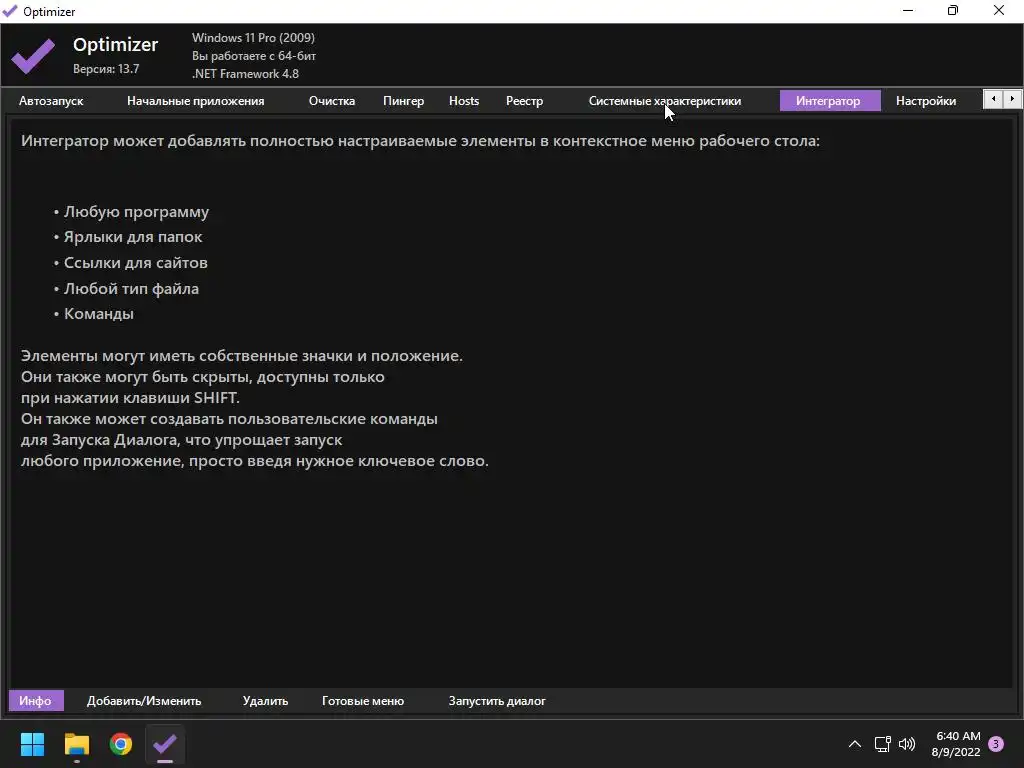
Task: Open the Windows Start menu
Action: click(32, 744)
